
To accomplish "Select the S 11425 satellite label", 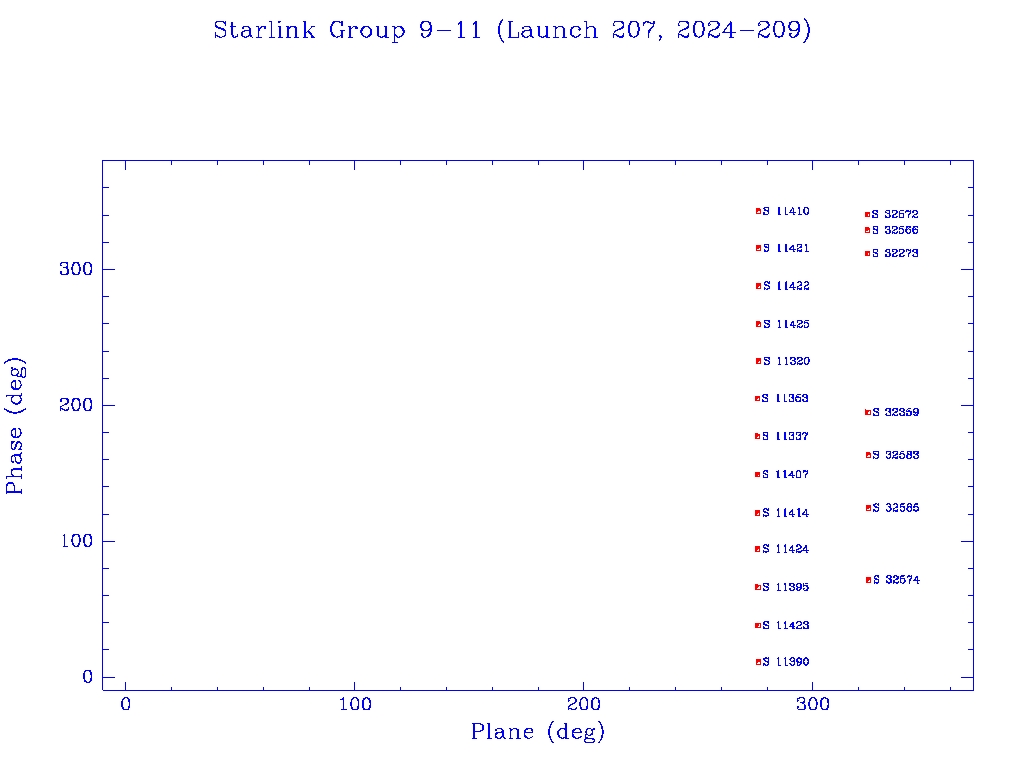I will click(786, 325).
